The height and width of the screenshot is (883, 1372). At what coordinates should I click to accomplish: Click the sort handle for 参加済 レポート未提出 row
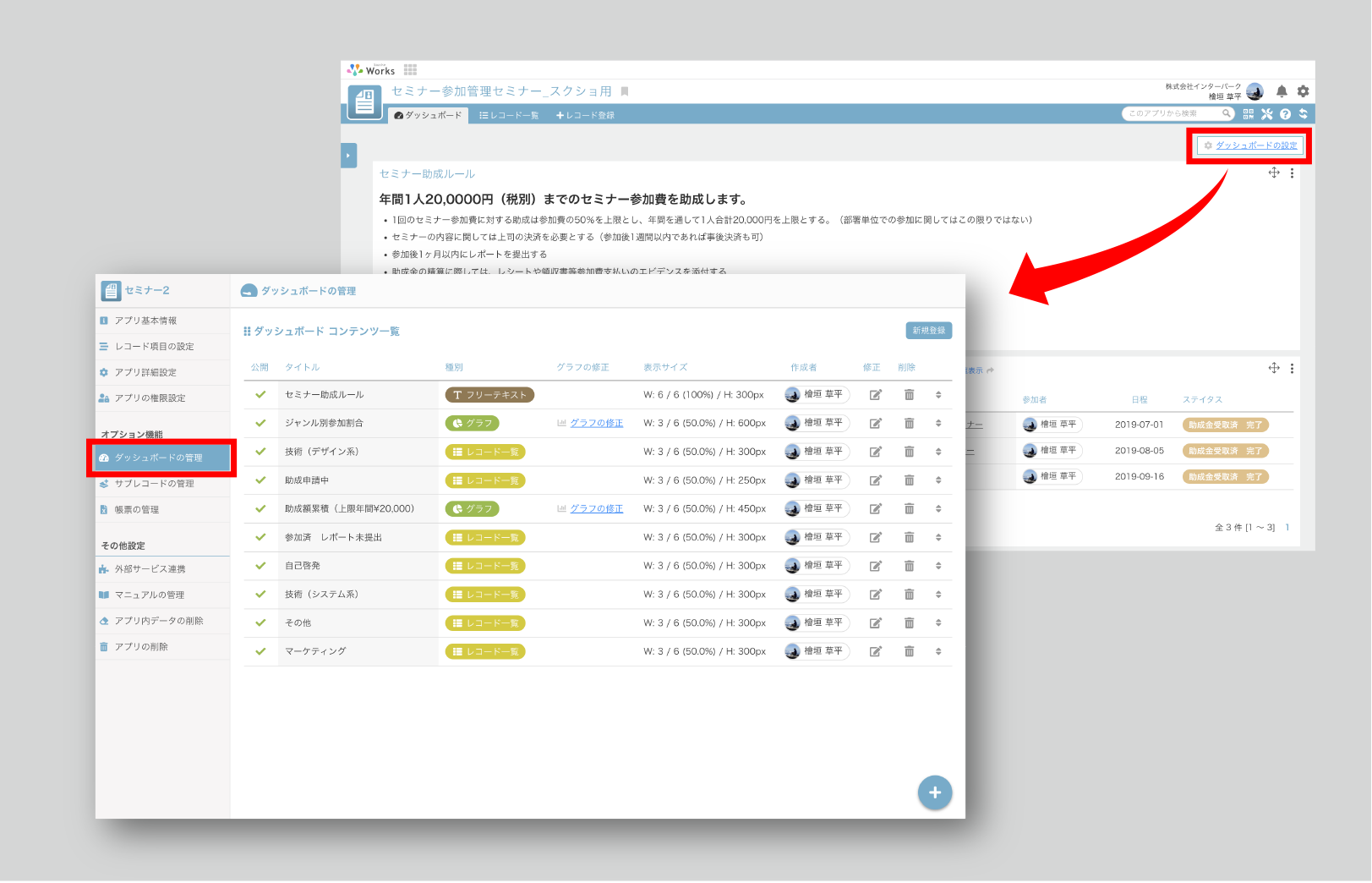938,537
